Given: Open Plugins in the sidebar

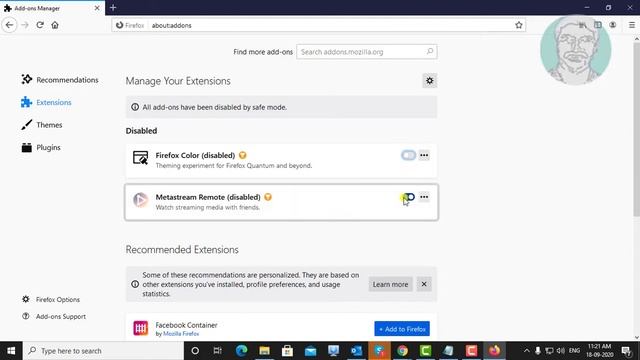Looking at the screenshot, I should coord(41,147).
